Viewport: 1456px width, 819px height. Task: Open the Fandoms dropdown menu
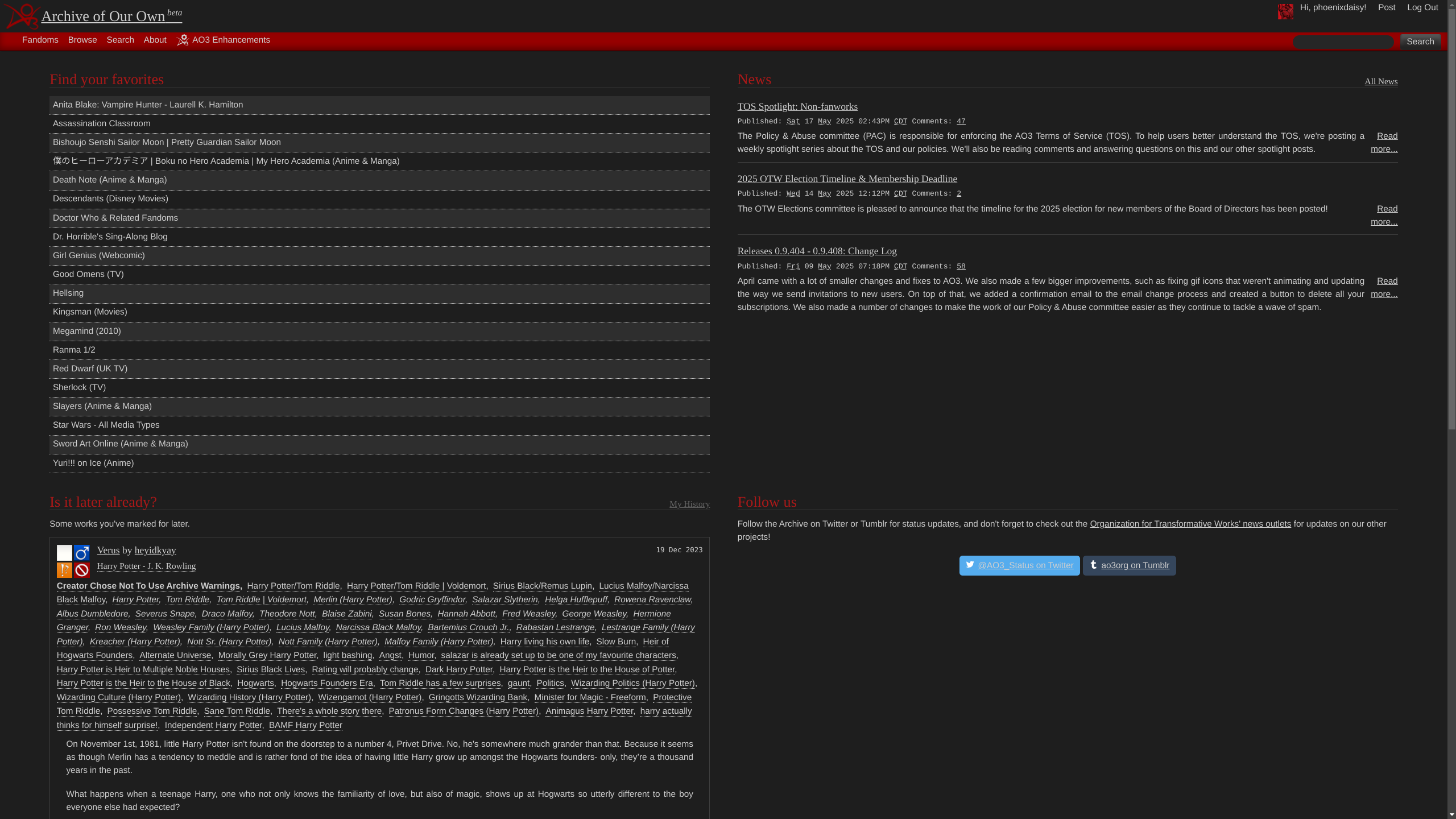pos(40,40)
